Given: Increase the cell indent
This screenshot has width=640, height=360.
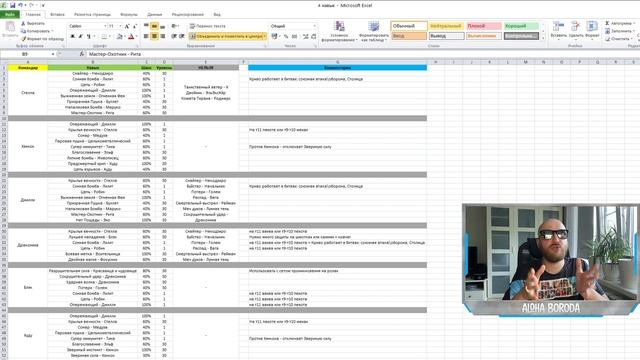Looking at the screenshot, I should point(182,36).
